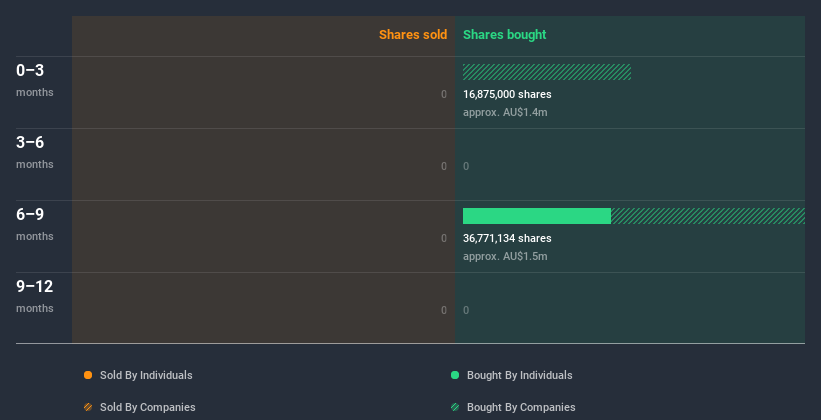Click the approx. AU$1.5m value

[505, 256]
